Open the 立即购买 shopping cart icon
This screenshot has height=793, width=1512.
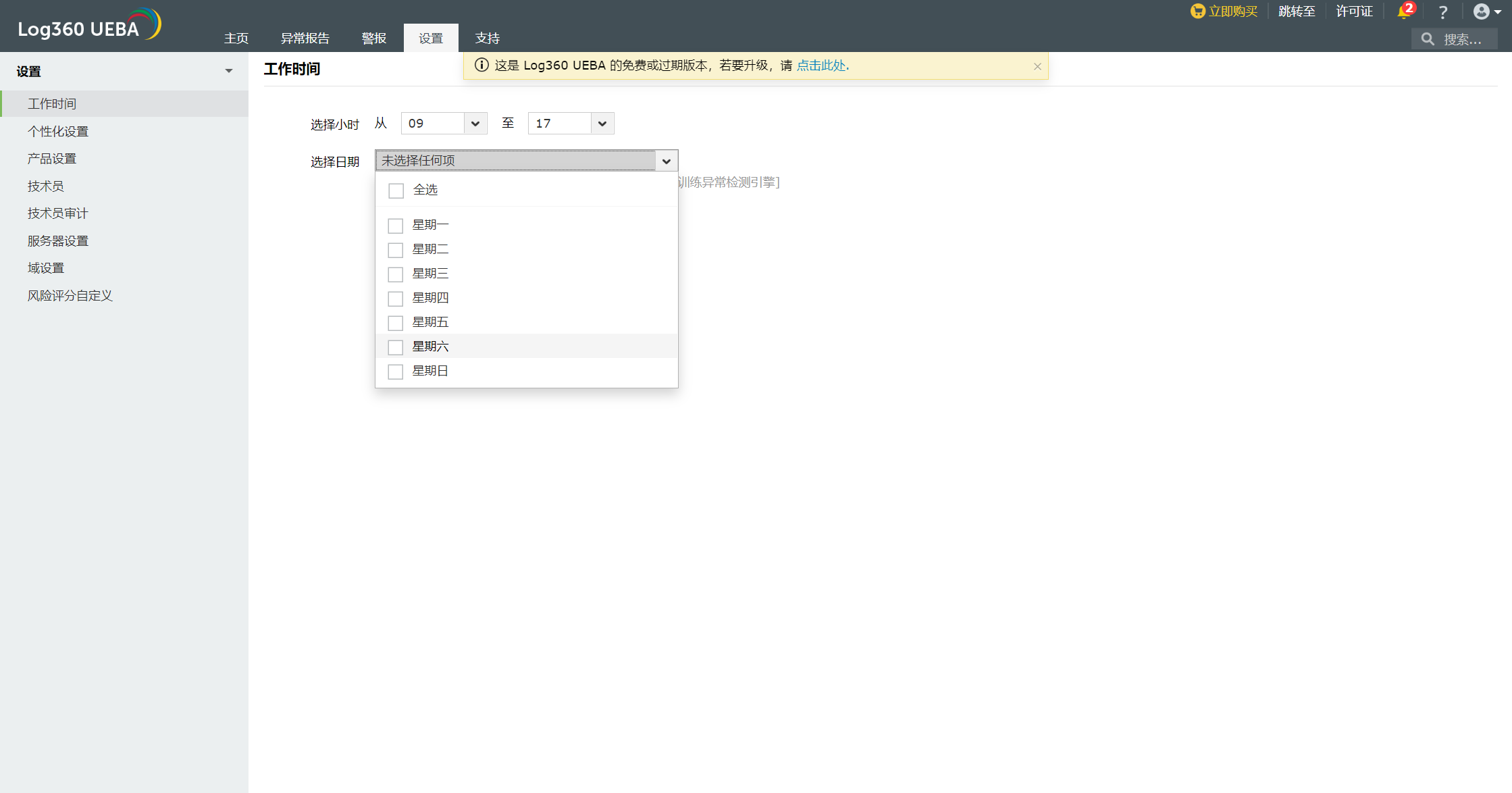coord(1198,11)
